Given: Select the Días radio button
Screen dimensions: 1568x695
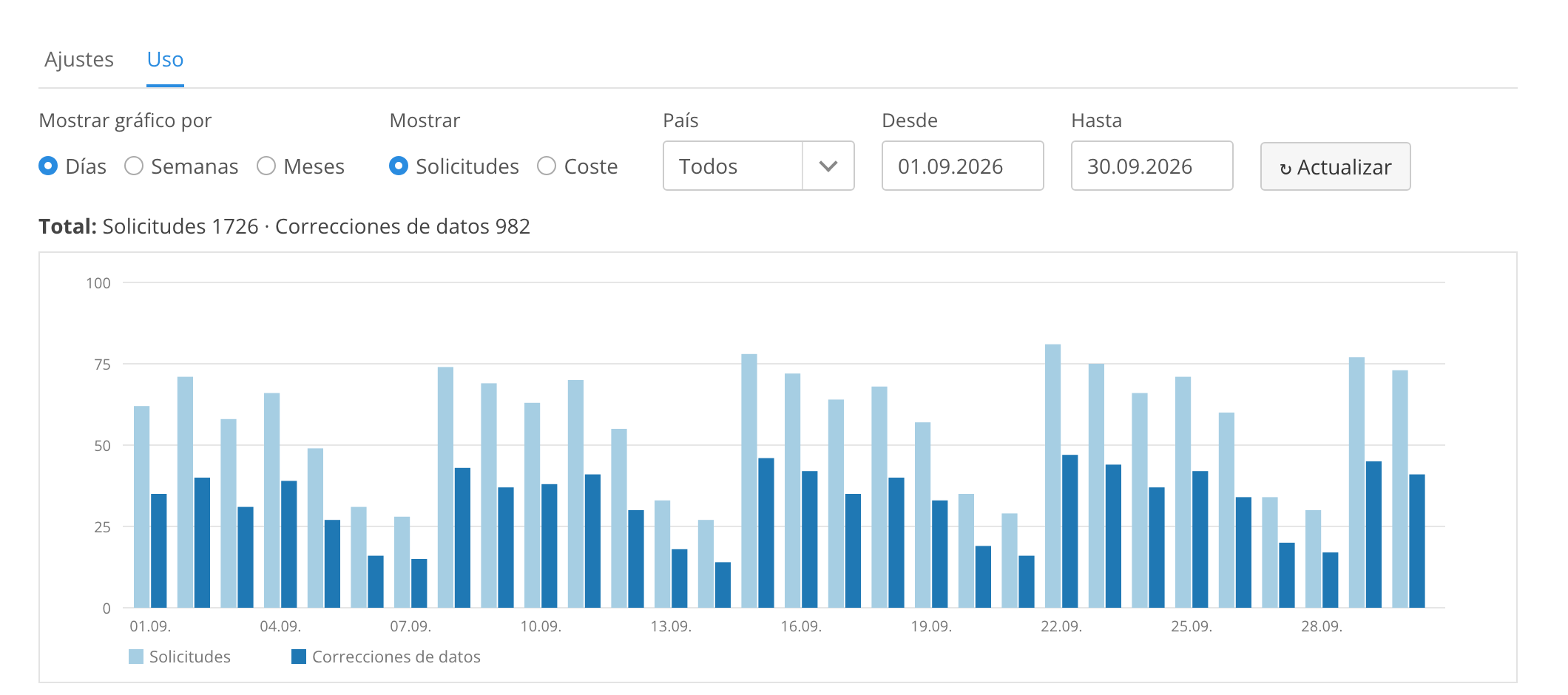Looking at the screenshot, I should click(48, 166).
